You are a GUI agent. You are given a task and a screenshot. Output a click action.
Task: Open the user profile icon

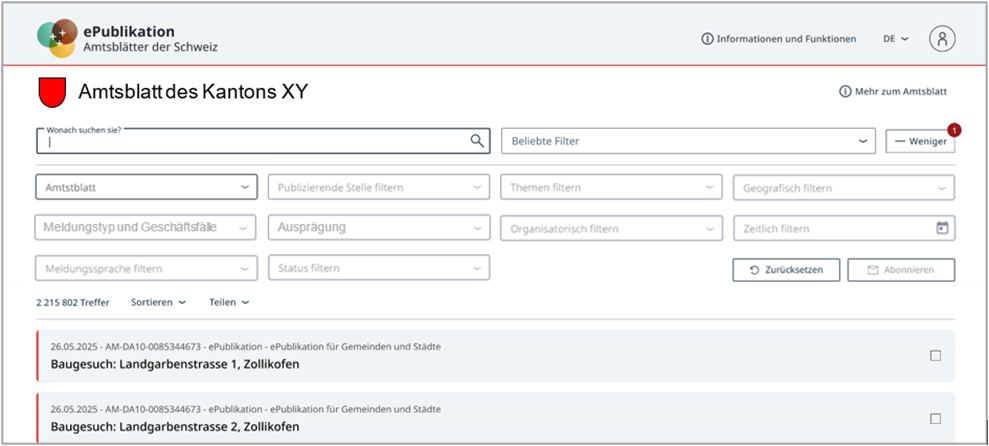click(x=942, y=39)
